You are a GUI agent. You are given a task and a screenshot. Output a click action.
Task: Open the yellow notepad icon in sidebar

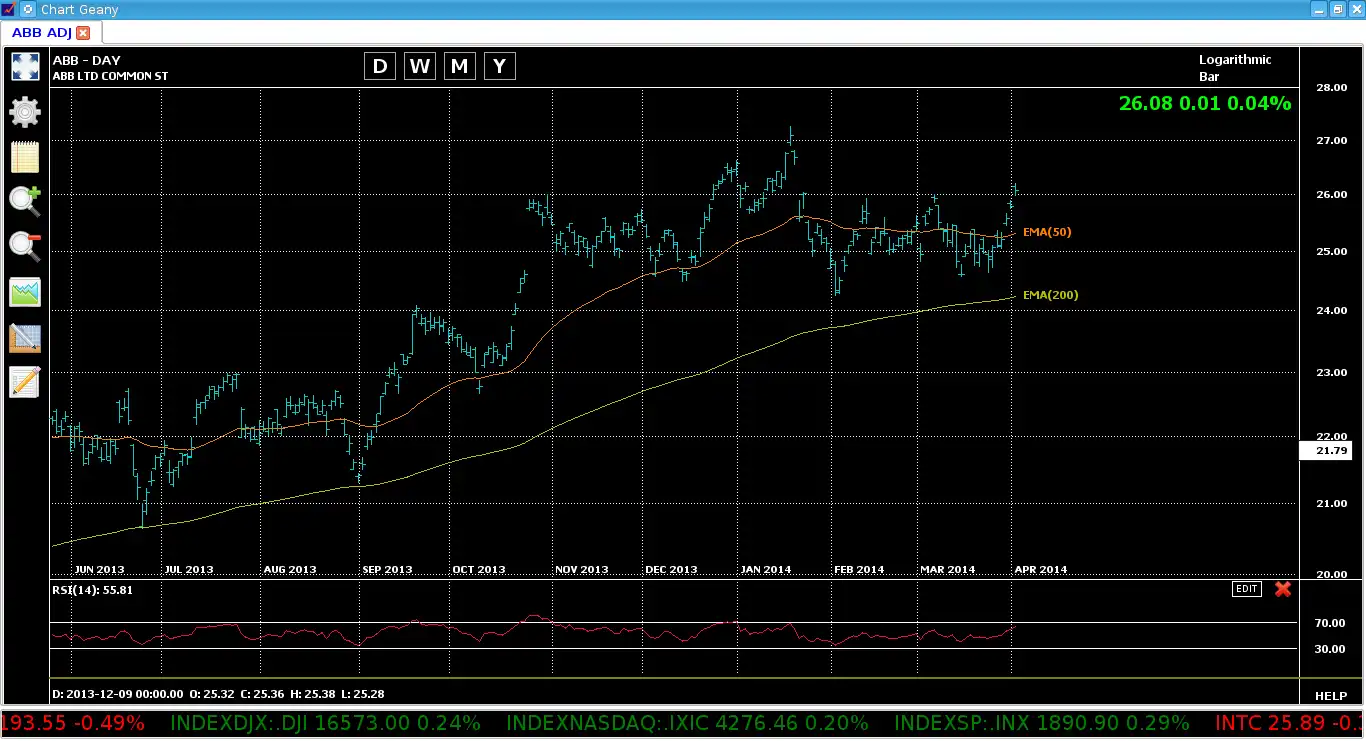click(x=25, y=157)
